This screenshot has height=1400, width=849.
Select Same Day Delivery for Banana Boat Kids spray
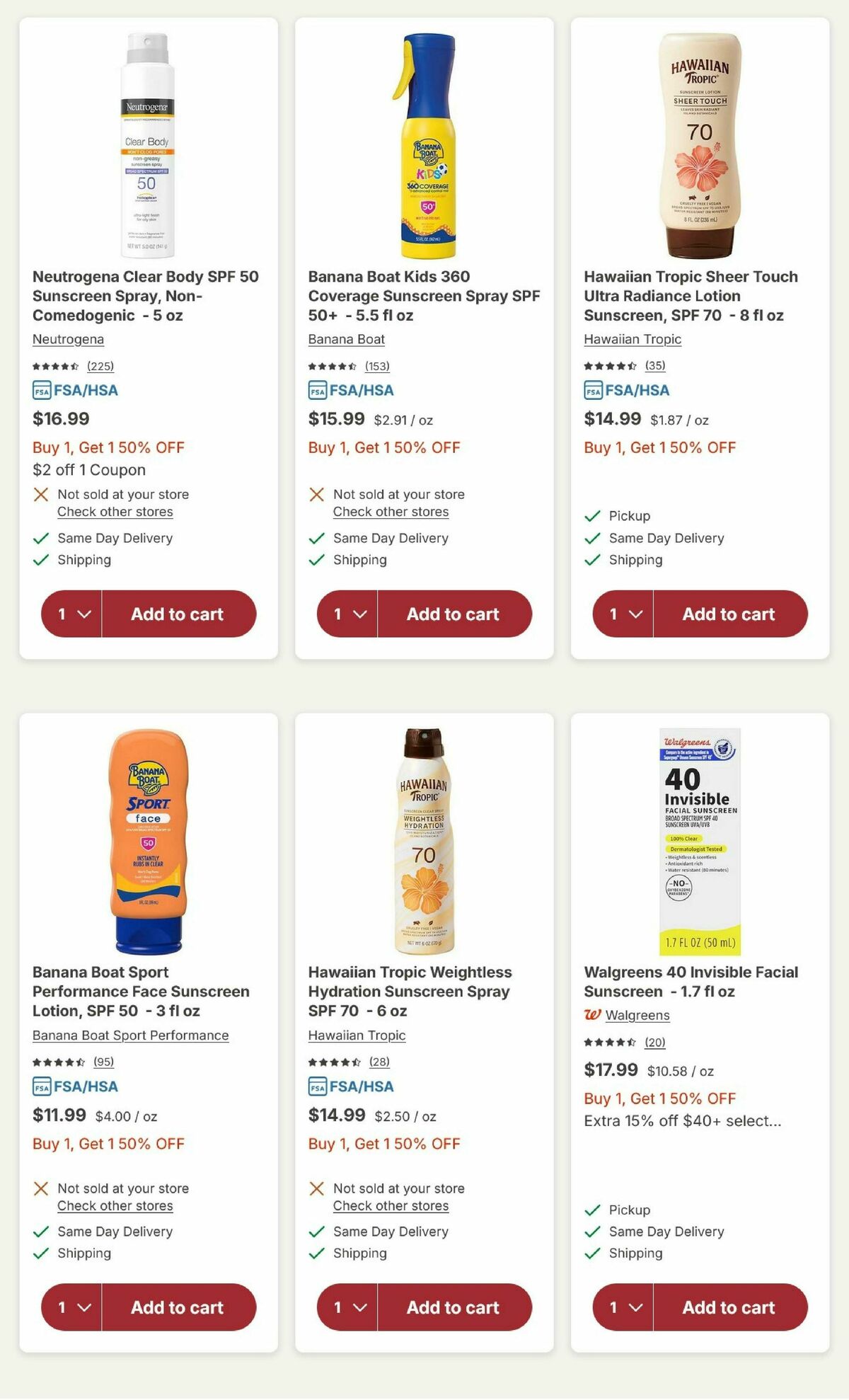click(x=390, y=538)
